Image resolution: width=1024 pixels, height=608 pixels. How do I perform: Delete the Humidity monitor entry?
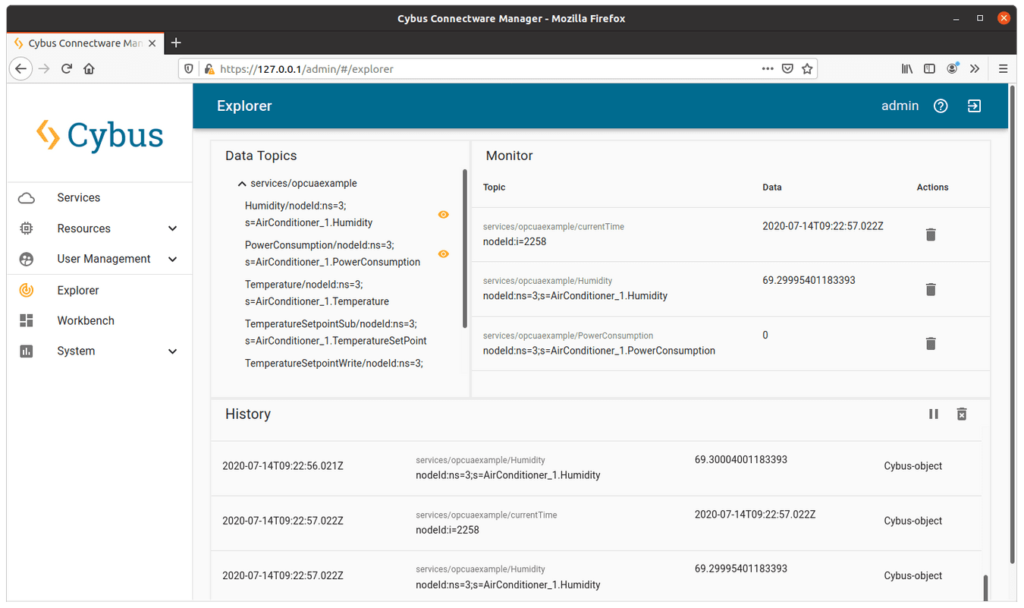point(931,289)
